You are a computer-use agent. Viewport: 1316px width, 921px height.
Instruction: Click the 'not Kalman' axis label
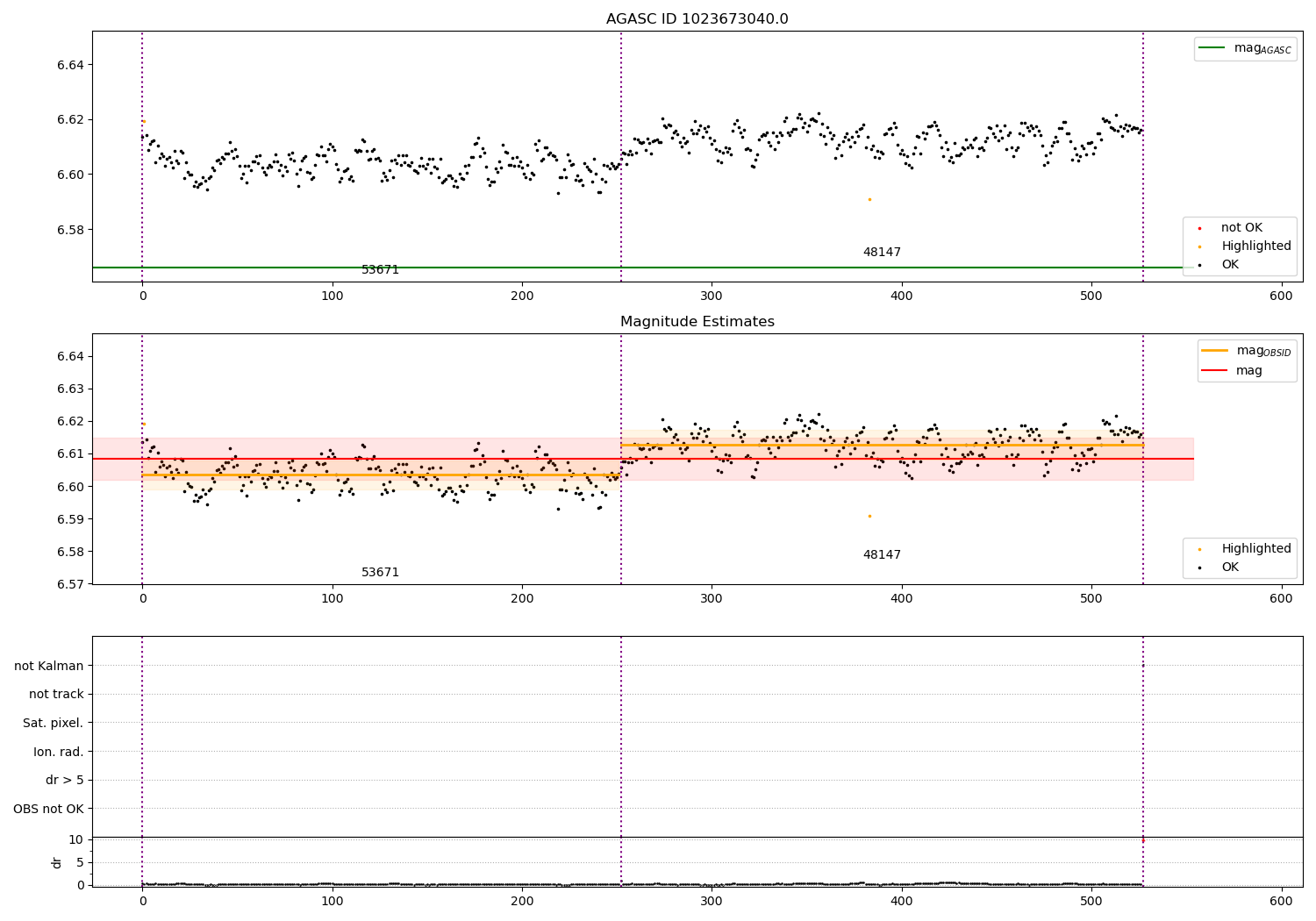49,667
